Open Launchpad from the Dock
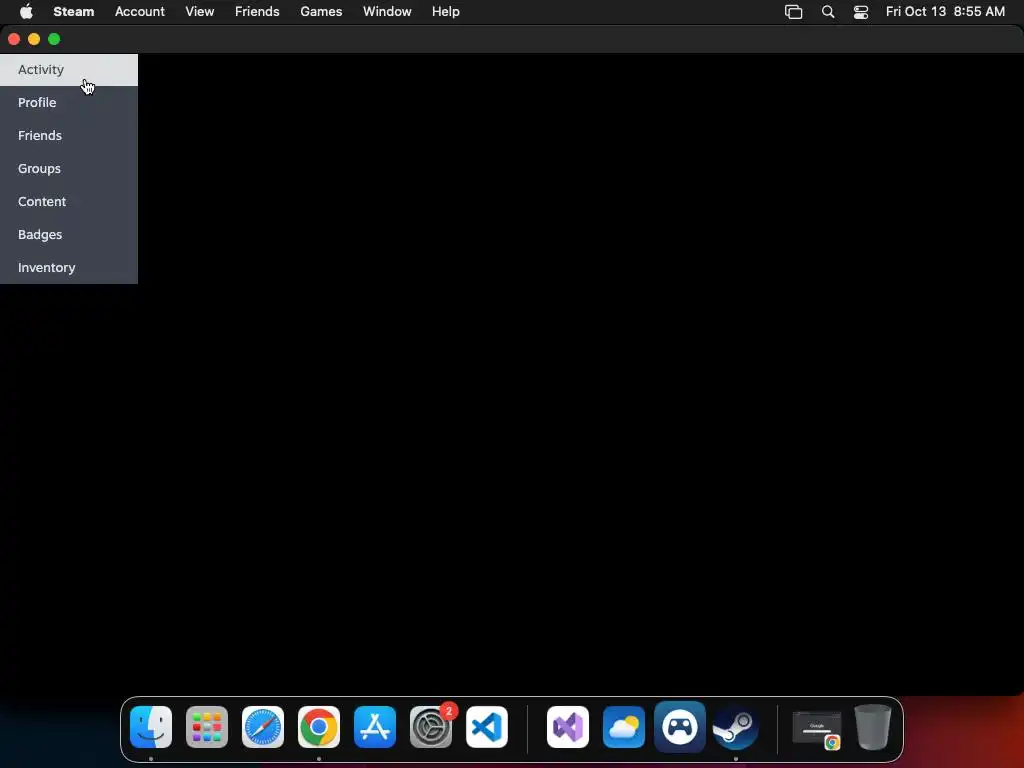This screenshot has width=1024, height=768. [x=207, y=727]
